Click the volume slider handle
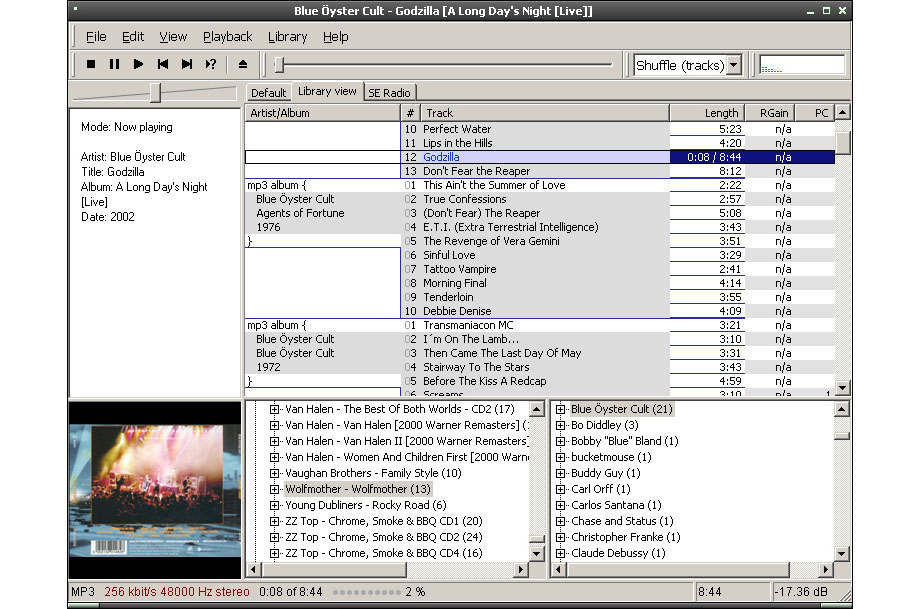 [x=155, y=93]
